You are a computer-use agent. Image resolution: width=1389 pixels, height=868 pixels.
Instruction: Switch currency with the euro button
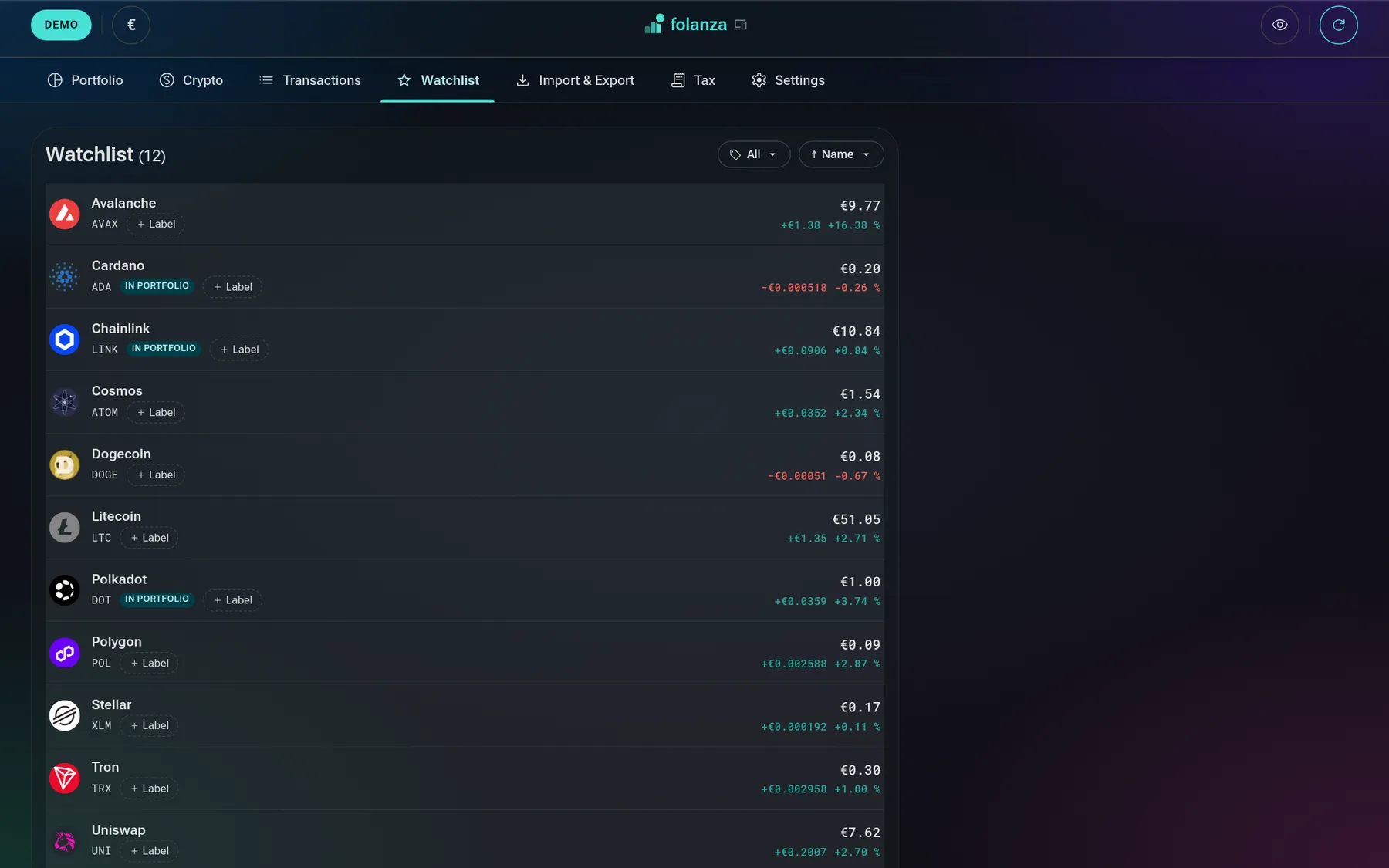[x=131, y=25]
